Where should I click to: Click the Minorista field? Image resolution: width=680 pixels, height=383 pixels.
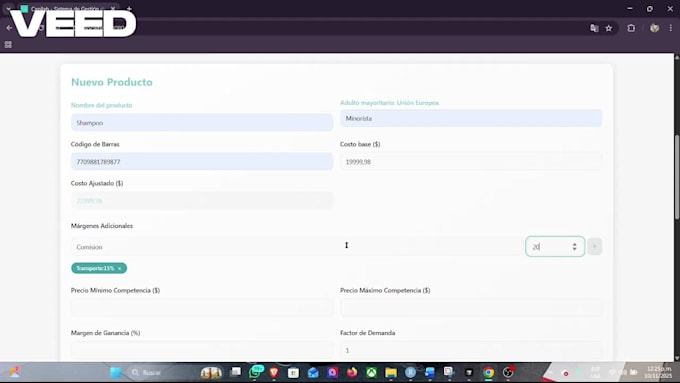(x=471, y=118)
